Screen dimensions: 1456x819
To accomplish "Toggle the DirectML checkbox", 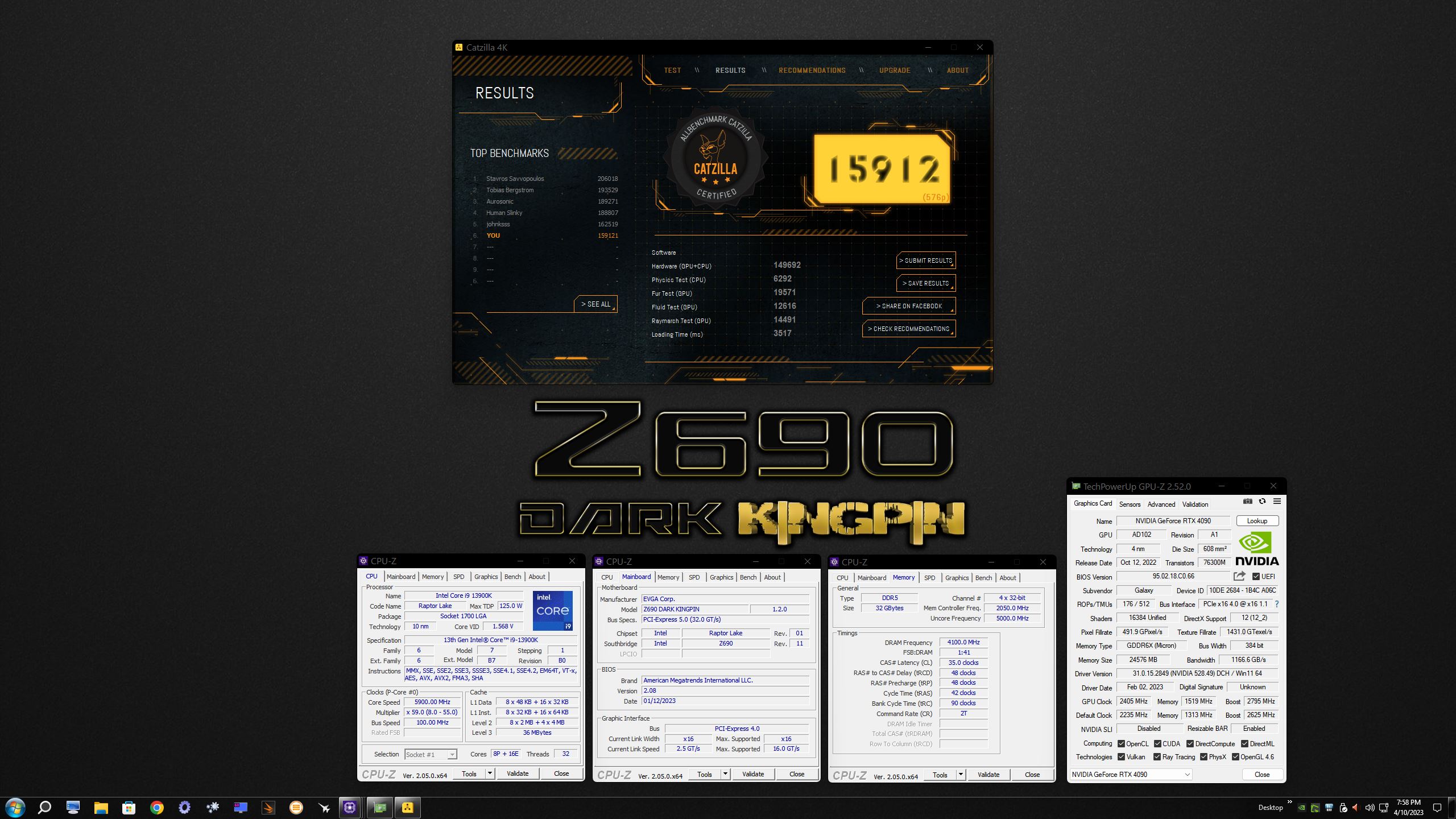I will point(1244,743).
